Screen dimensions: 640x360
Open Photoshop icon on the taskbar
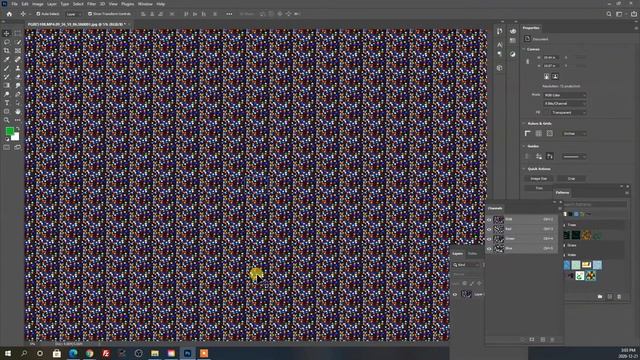(x=188, y=353)
